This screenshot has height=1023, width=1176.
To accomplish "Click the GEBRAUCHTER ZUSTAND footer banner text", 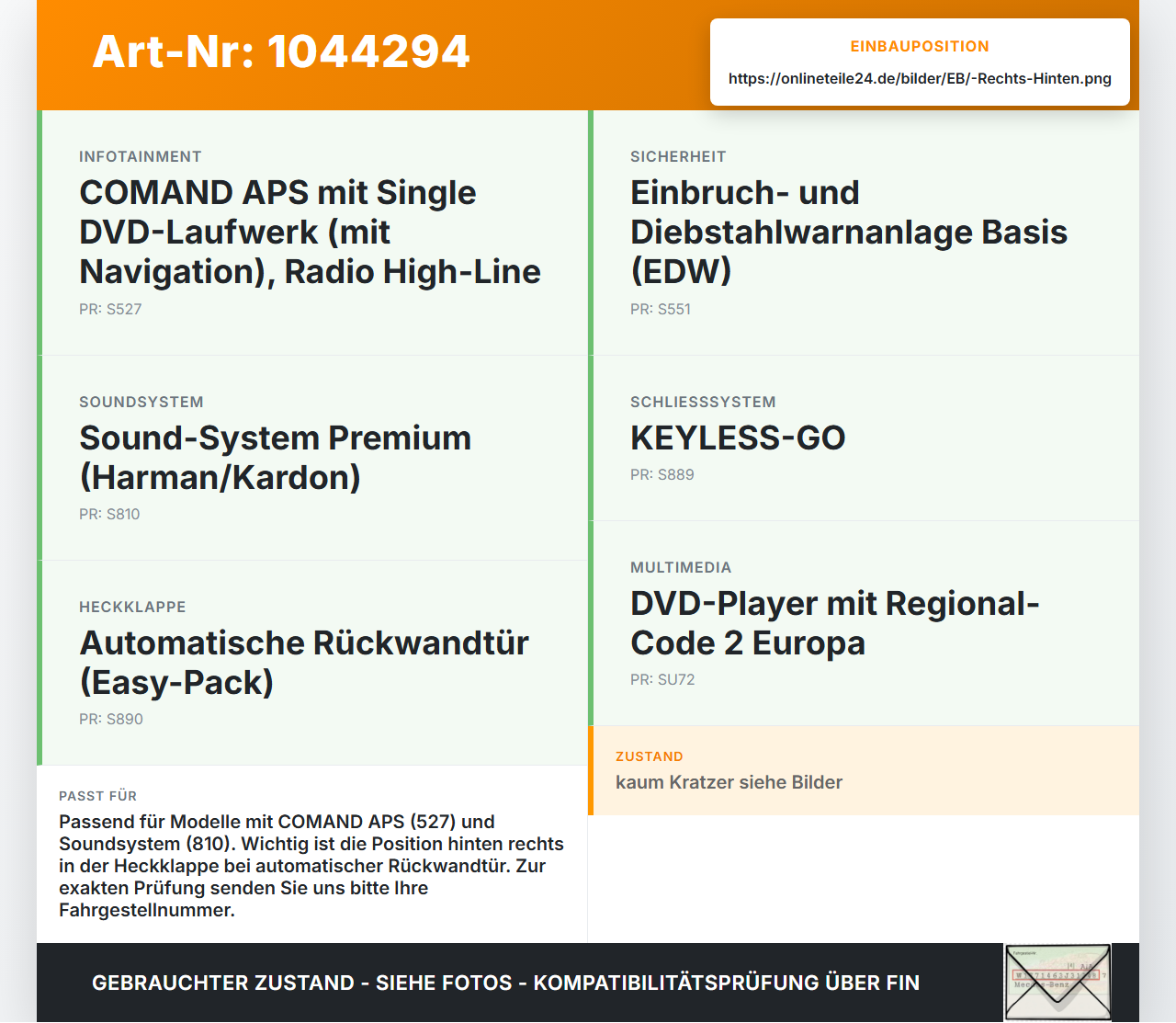I will click(505, 983).
